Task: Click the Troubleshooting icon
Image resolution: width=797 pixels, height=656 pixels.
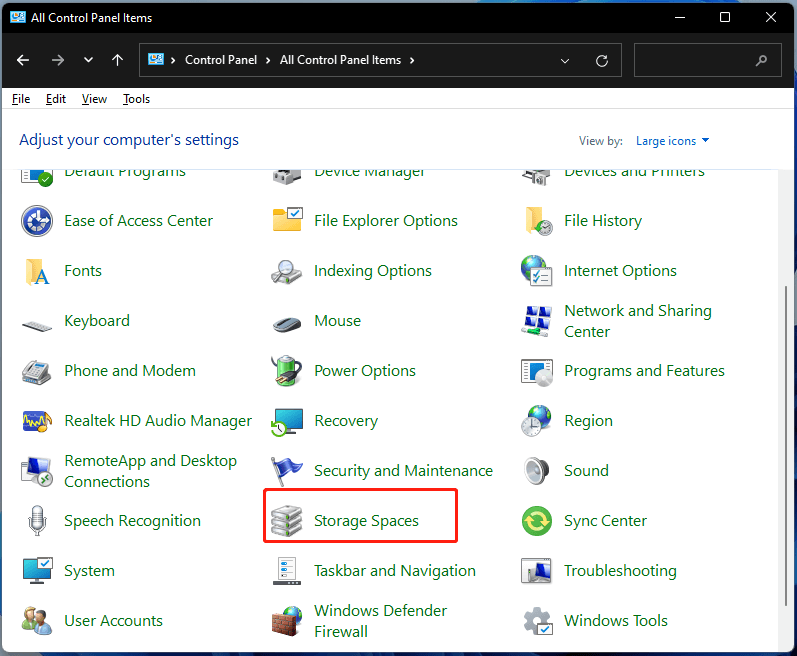Action: [x=537, y=571]
